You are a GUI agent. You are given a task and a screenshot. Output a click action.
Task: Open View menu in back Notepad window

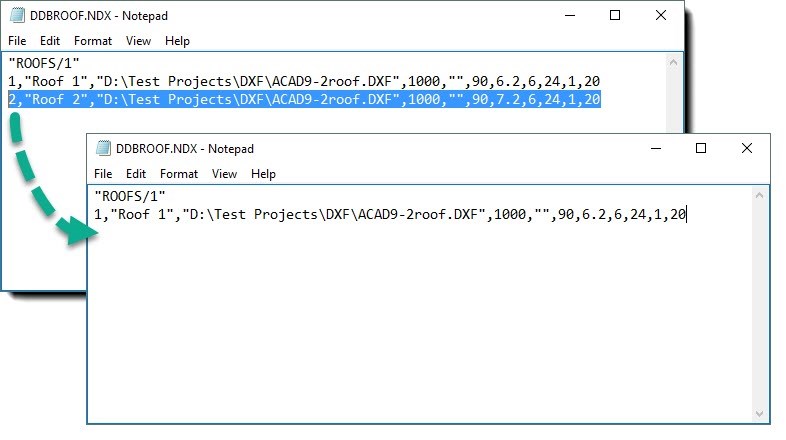pyautogui.click(x=138, y=41)
